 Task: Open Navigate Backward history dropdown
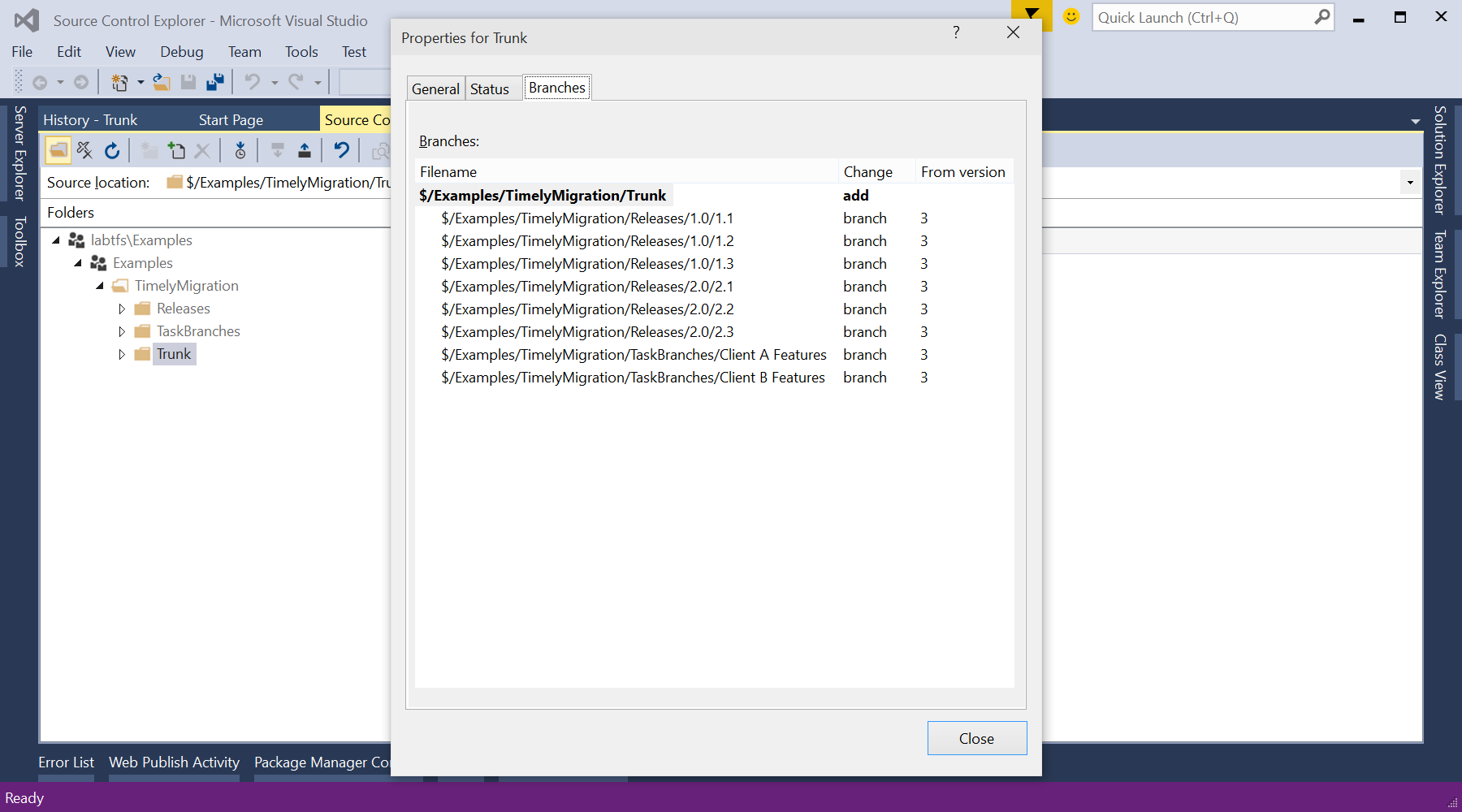tap(60, 82)
